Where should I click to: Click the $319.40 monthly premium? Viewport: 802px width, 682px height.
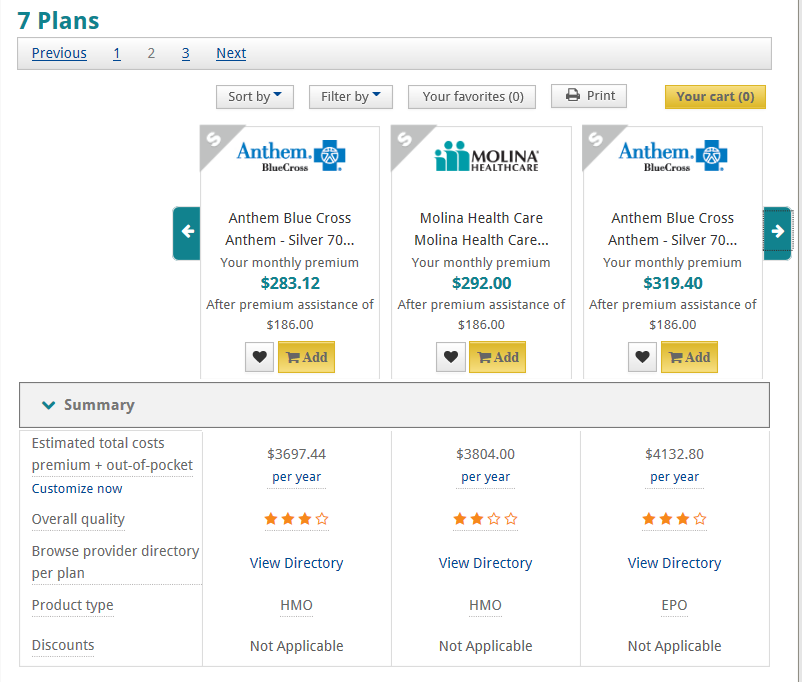point(673,283)
